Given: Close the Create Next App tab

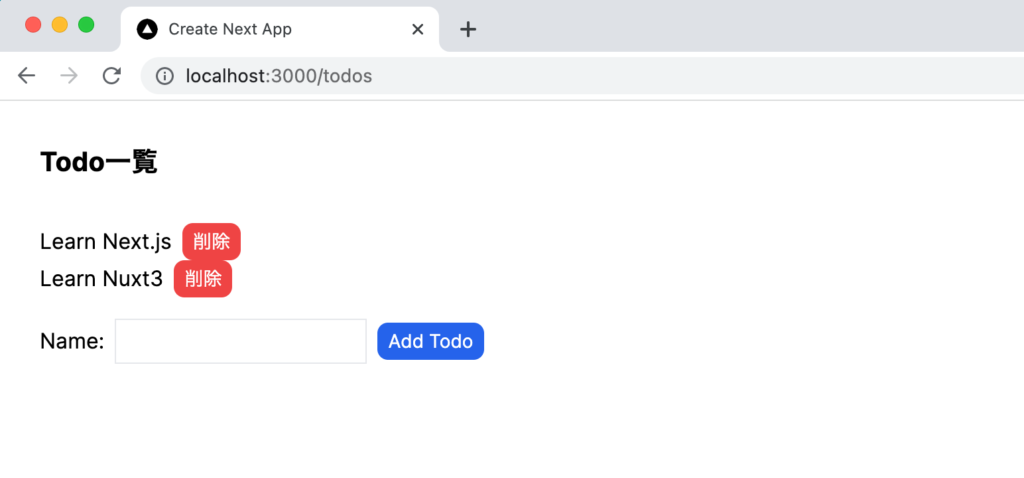Looking at the screenshot, I should [x=418, y=29].
